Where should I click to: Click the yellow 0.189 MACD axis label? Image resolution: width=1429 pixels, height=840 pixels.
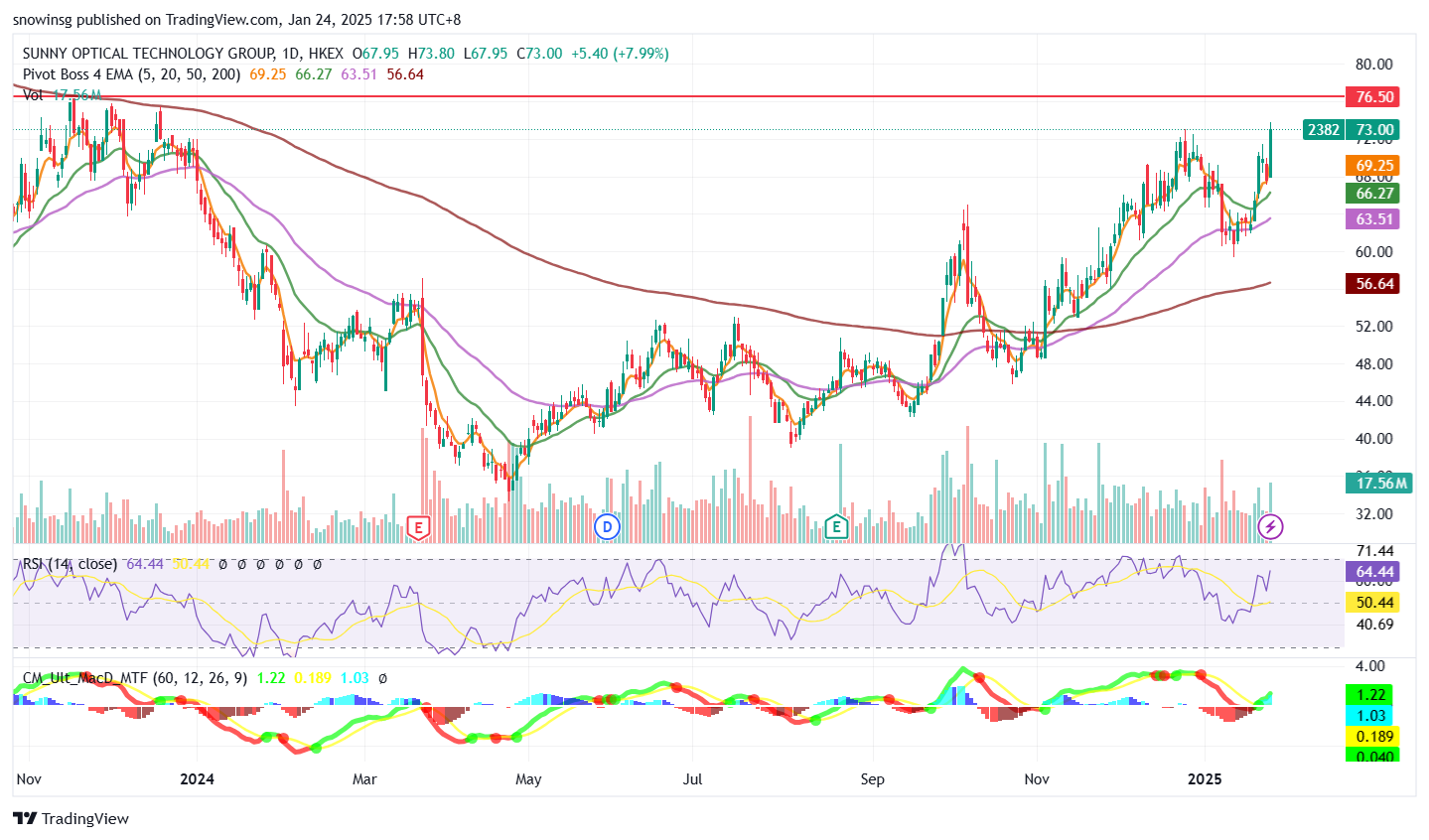tap(1370, 737)
